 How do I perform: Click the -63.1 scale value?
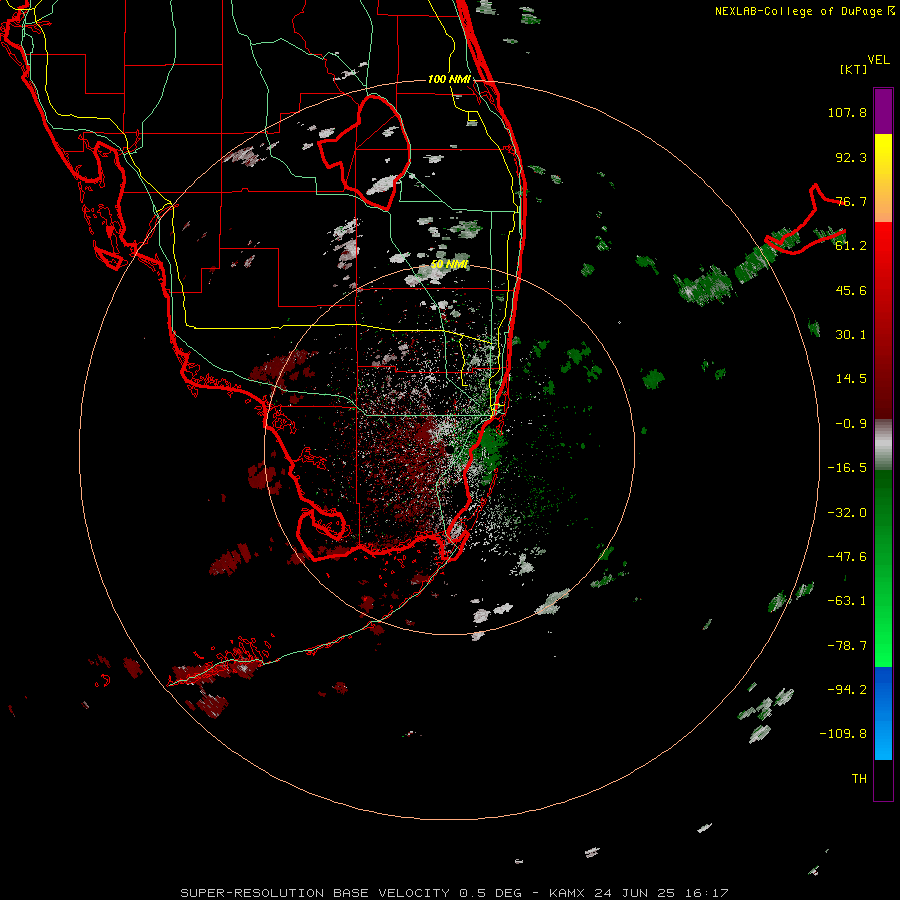(x=847, y=601)
